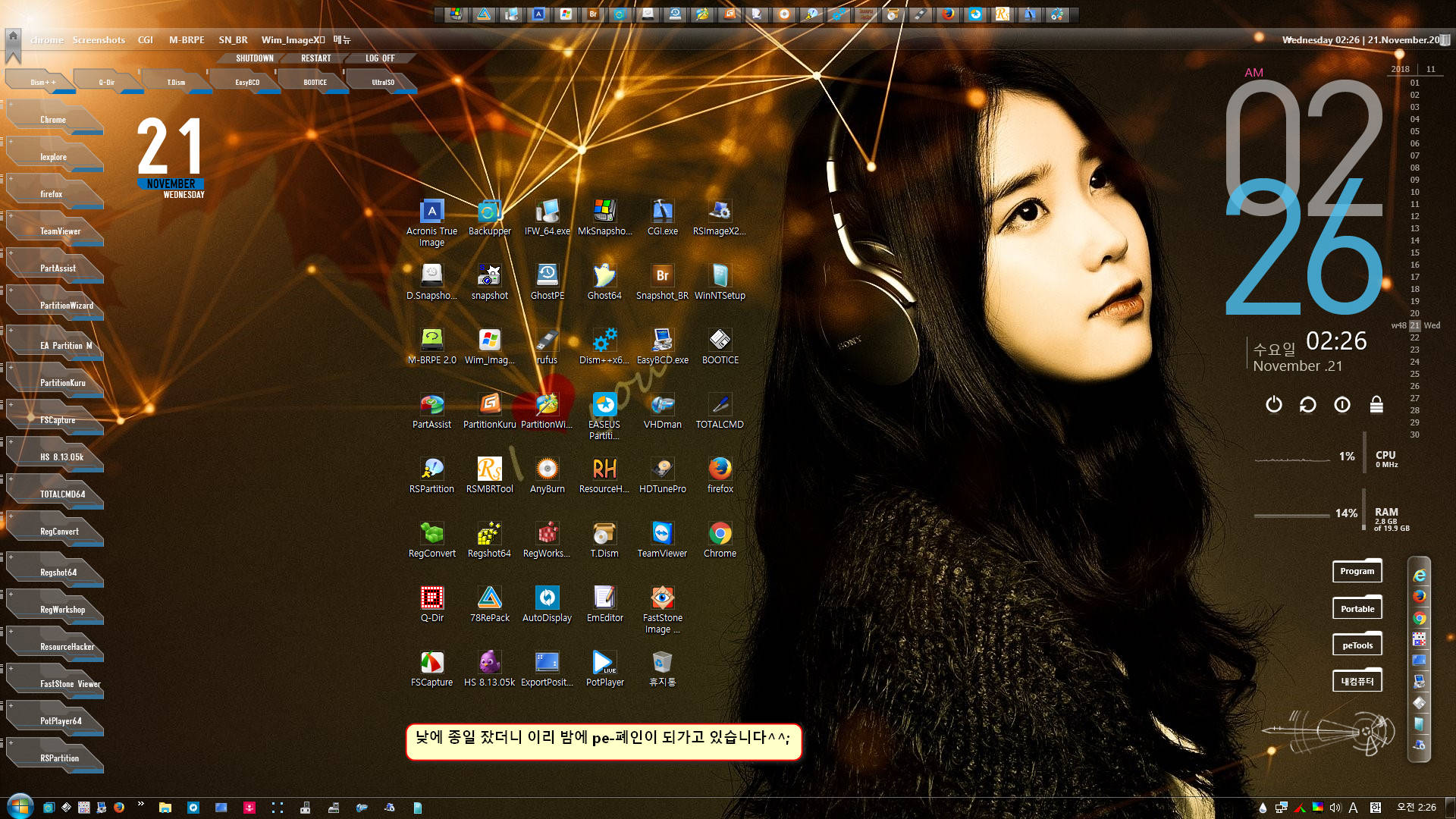Open Windows Start button
1456x819 pixels.
tap(19, 806)
